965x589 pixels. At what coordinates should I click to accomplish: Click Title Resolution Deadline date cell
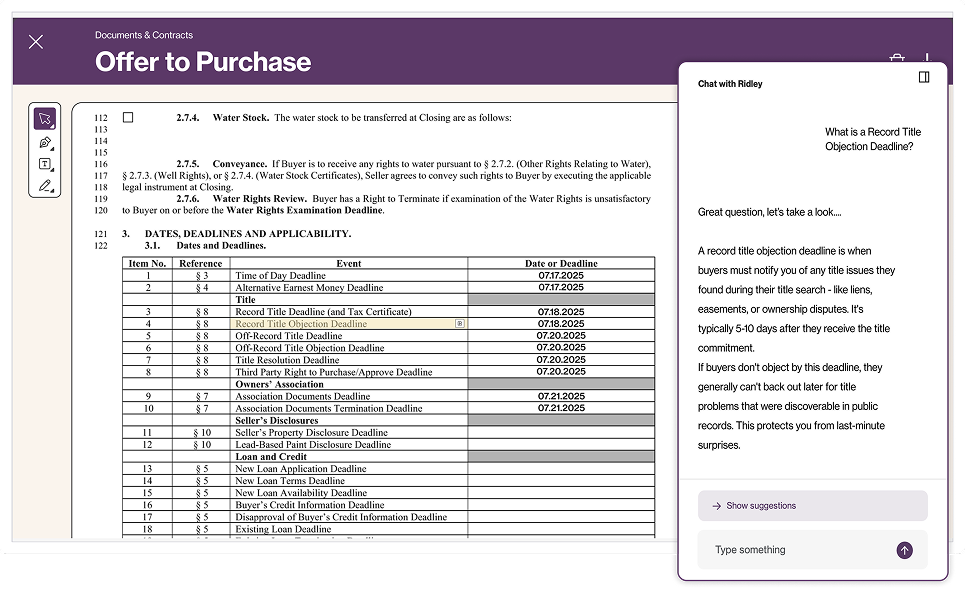[x=561, y=360]
